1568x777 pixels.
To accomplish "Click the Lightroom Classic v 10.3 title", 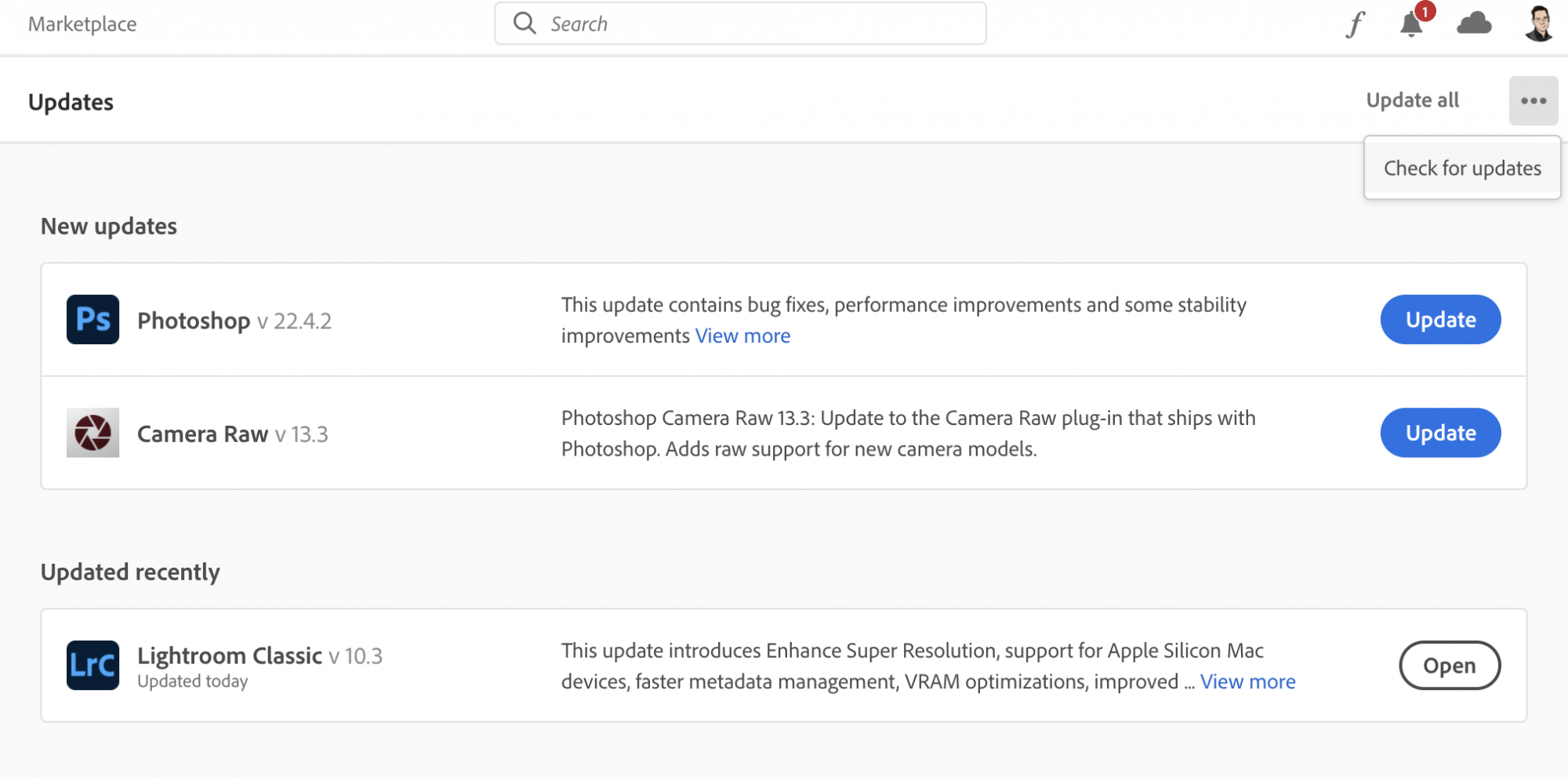I will tap(260, 655).
